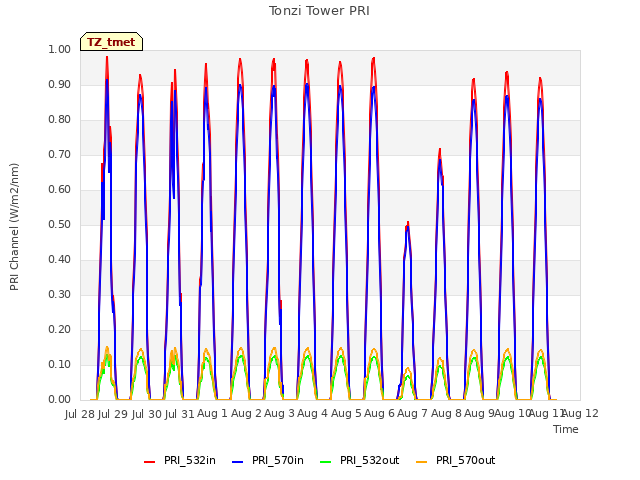Click the Jul 30 x-axis date label
Screen dimensions: 640x480
[147, 414]
